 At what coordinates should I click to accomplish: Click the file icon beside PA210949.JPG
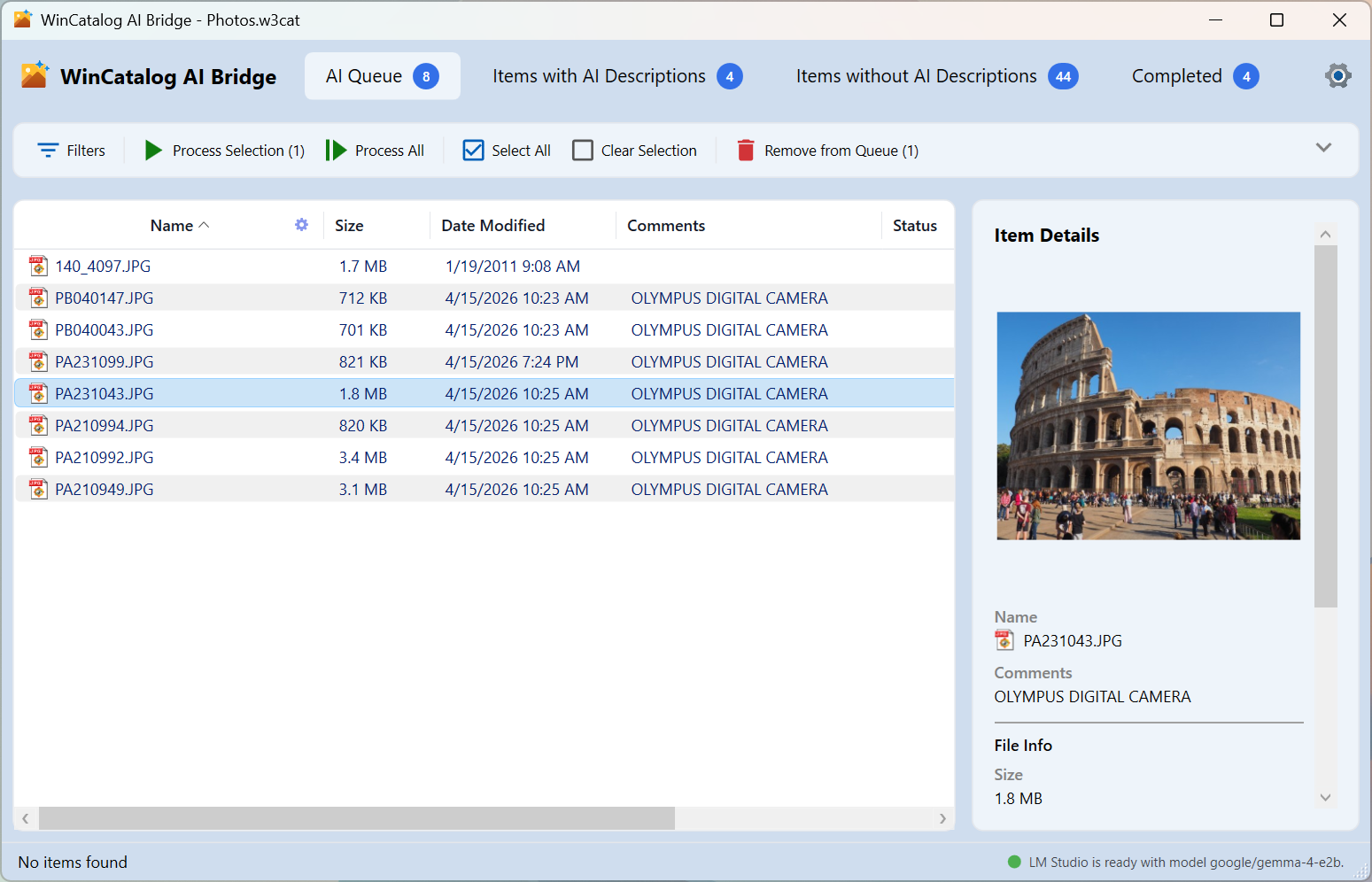click(x=38, y=490)
